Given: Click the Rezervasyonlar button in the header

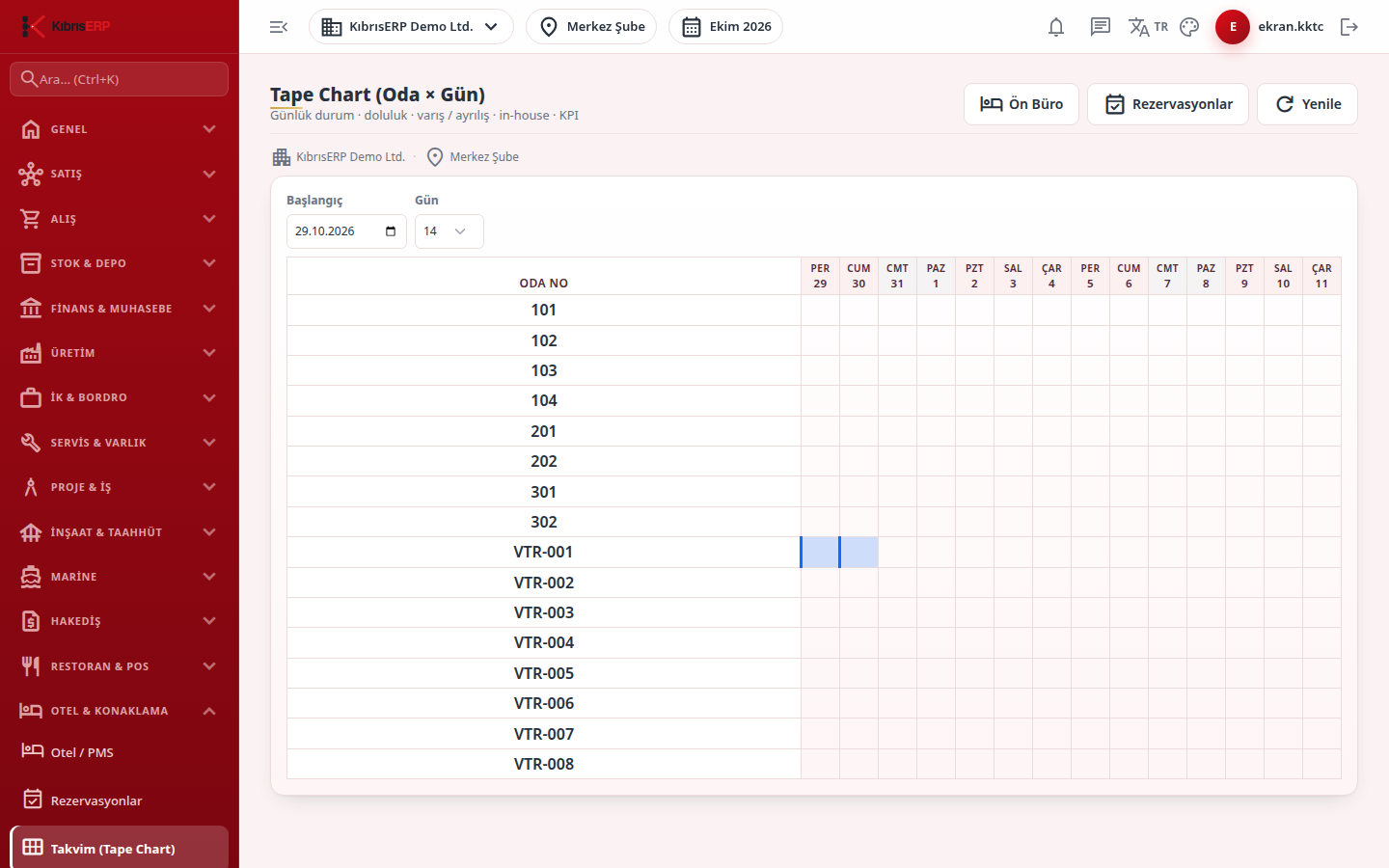Looking at the screenshot, I should tap(1168, 104).
